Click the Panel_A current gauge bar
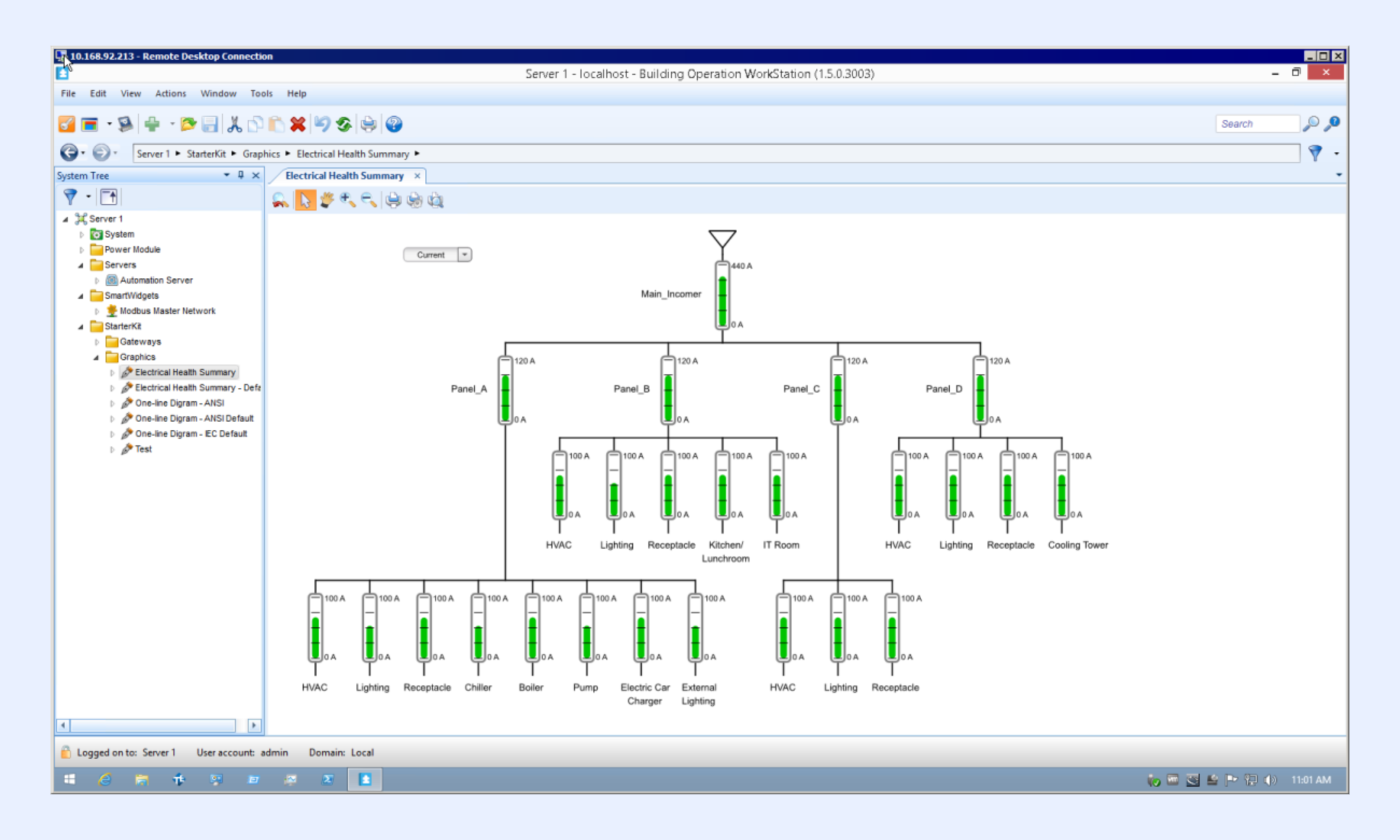This screenshot has width=1400, height=840. [505, 390]
